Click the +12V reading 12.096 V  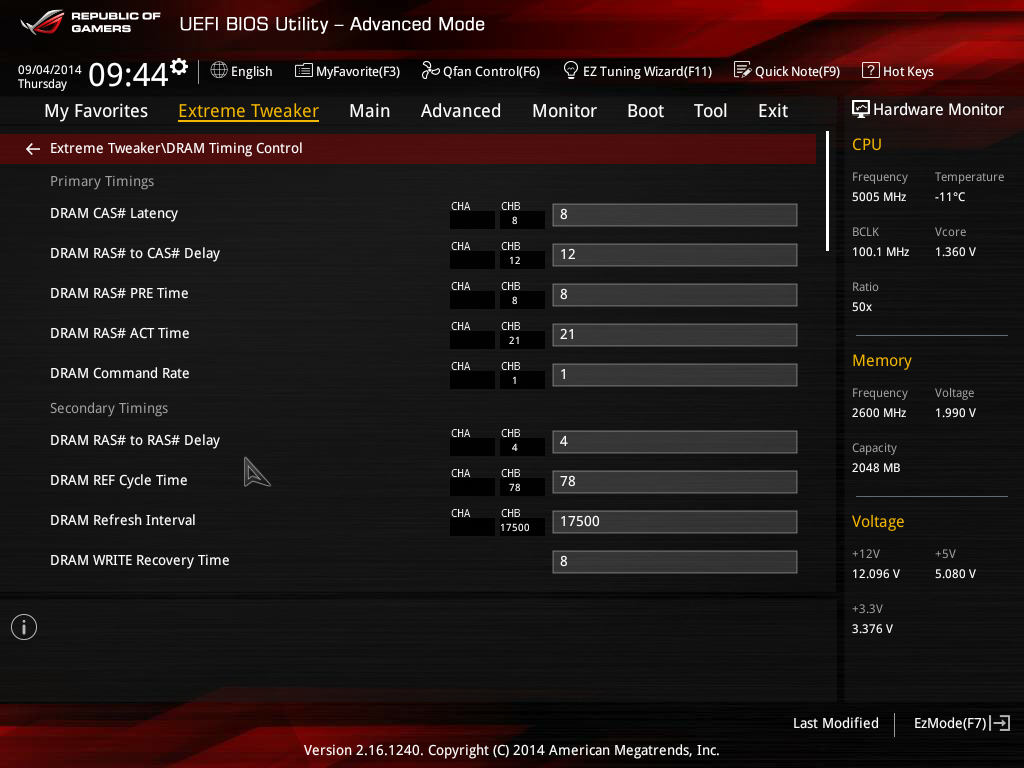(x=876, y=573)
